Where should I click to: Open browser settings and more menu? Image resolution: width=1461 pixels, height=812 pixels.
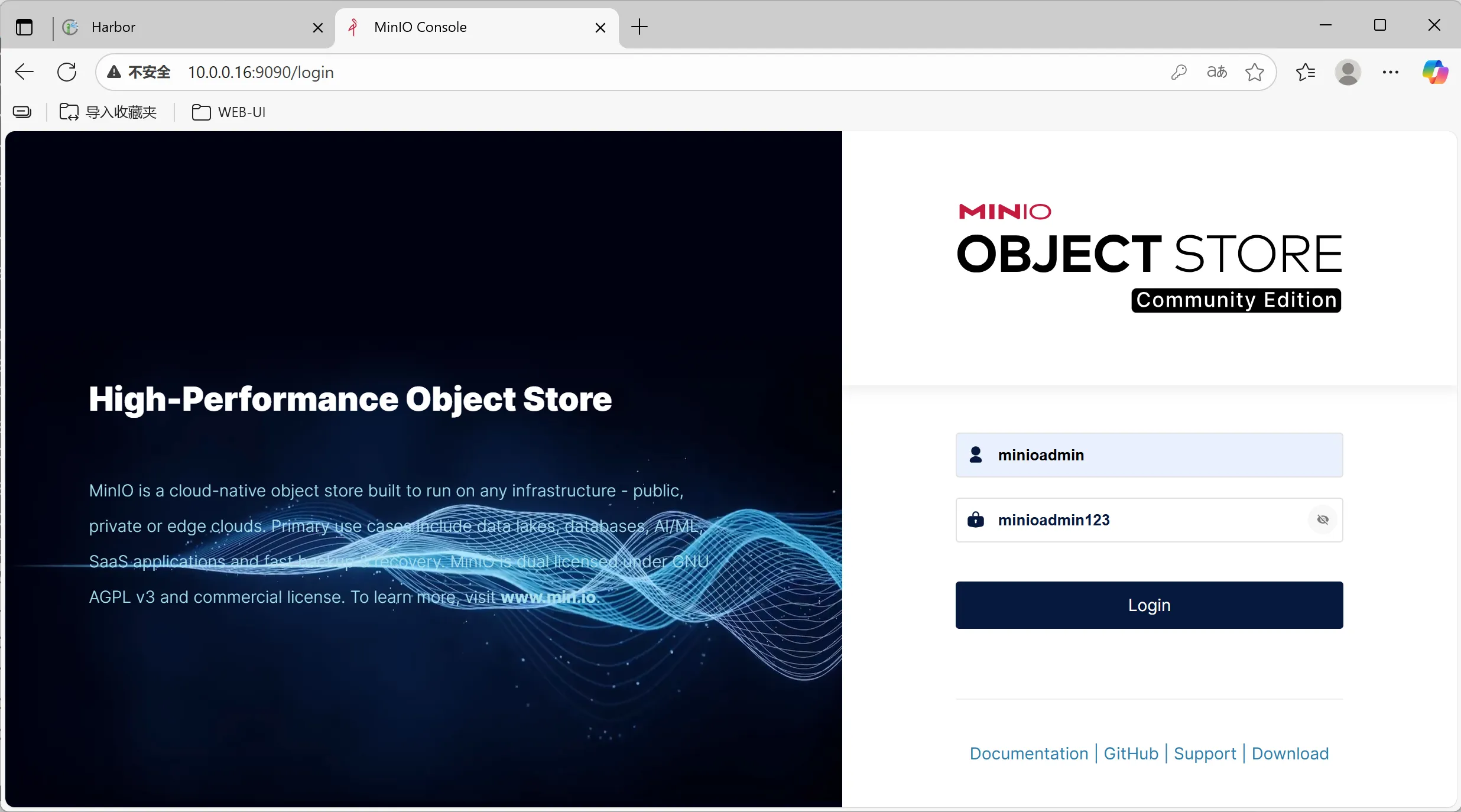tap(1390, 72)
